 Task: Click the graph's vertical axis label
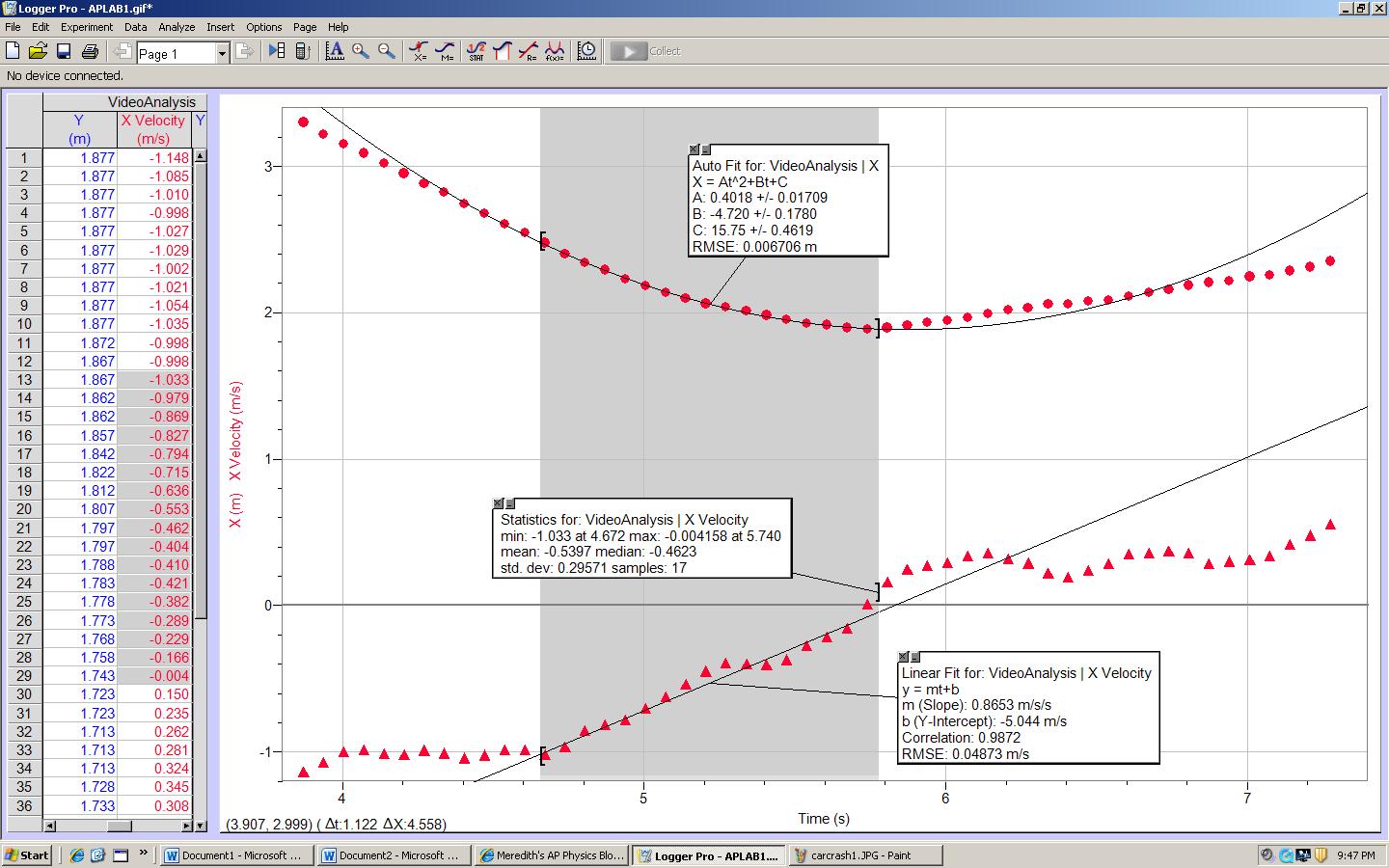(x=235, y=455)
